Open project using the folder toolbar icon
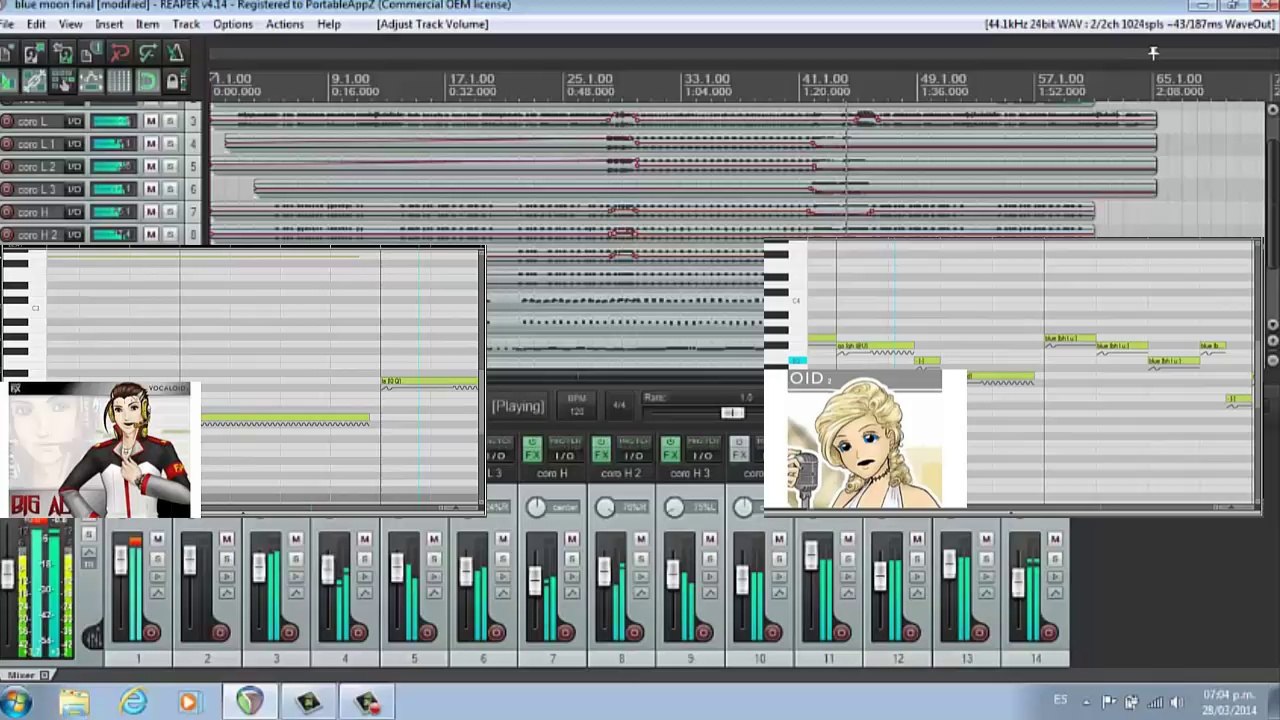This screenshot has width=1280, height=720. [x=34, y=52]
